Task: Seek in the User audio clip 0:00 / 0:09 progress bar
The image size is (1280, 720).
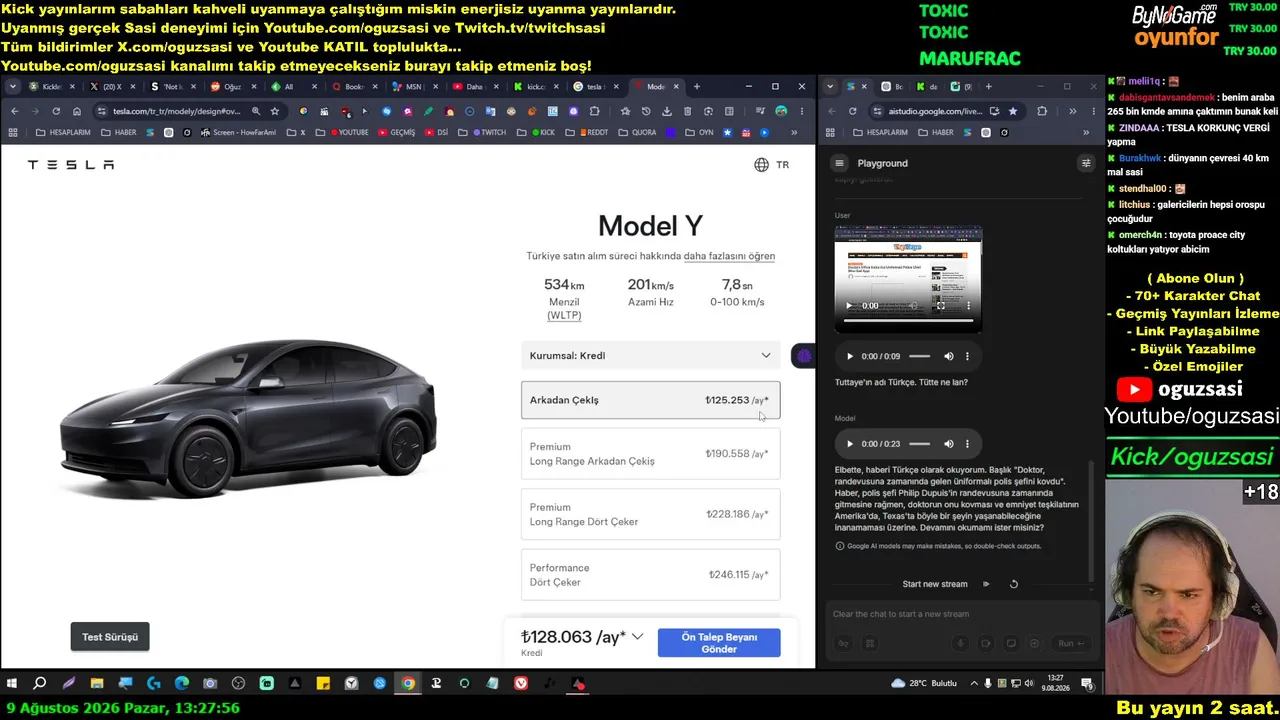Action: 919,356
